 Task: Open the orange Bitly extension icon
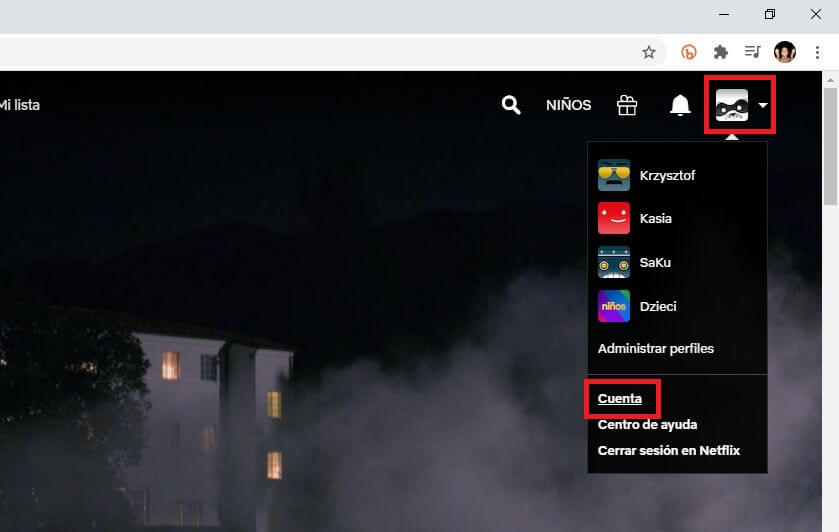[x=689, y=52]
